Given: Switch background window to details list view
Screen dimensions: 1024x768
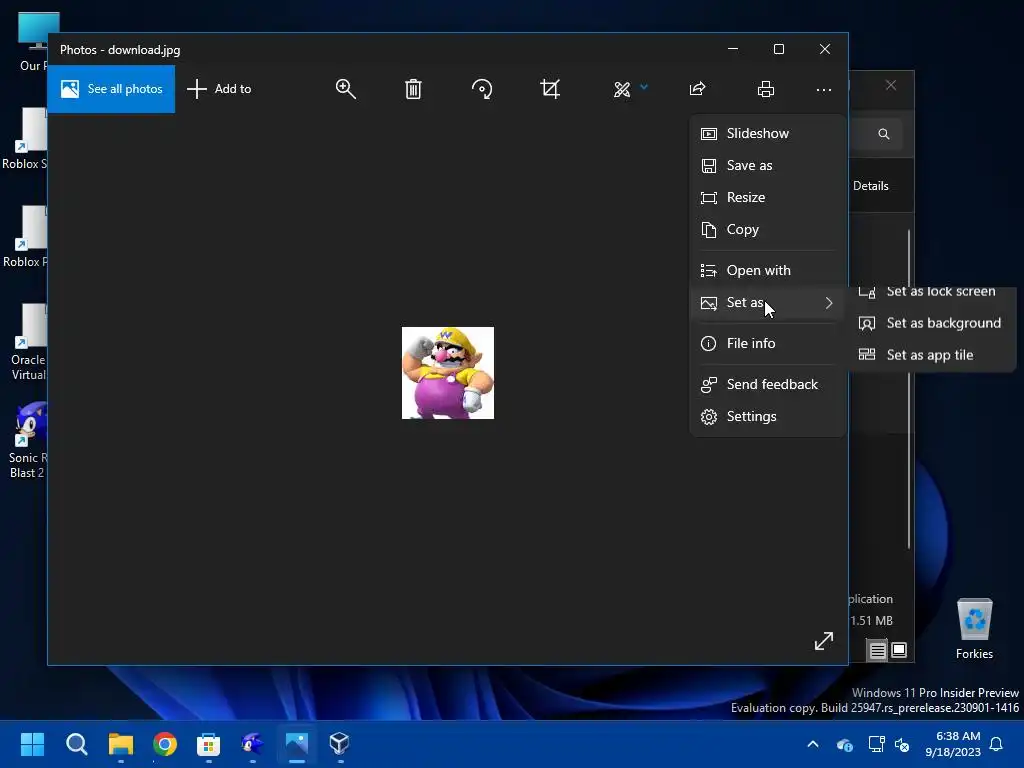Looking at the screenshot, I should 877,650.
